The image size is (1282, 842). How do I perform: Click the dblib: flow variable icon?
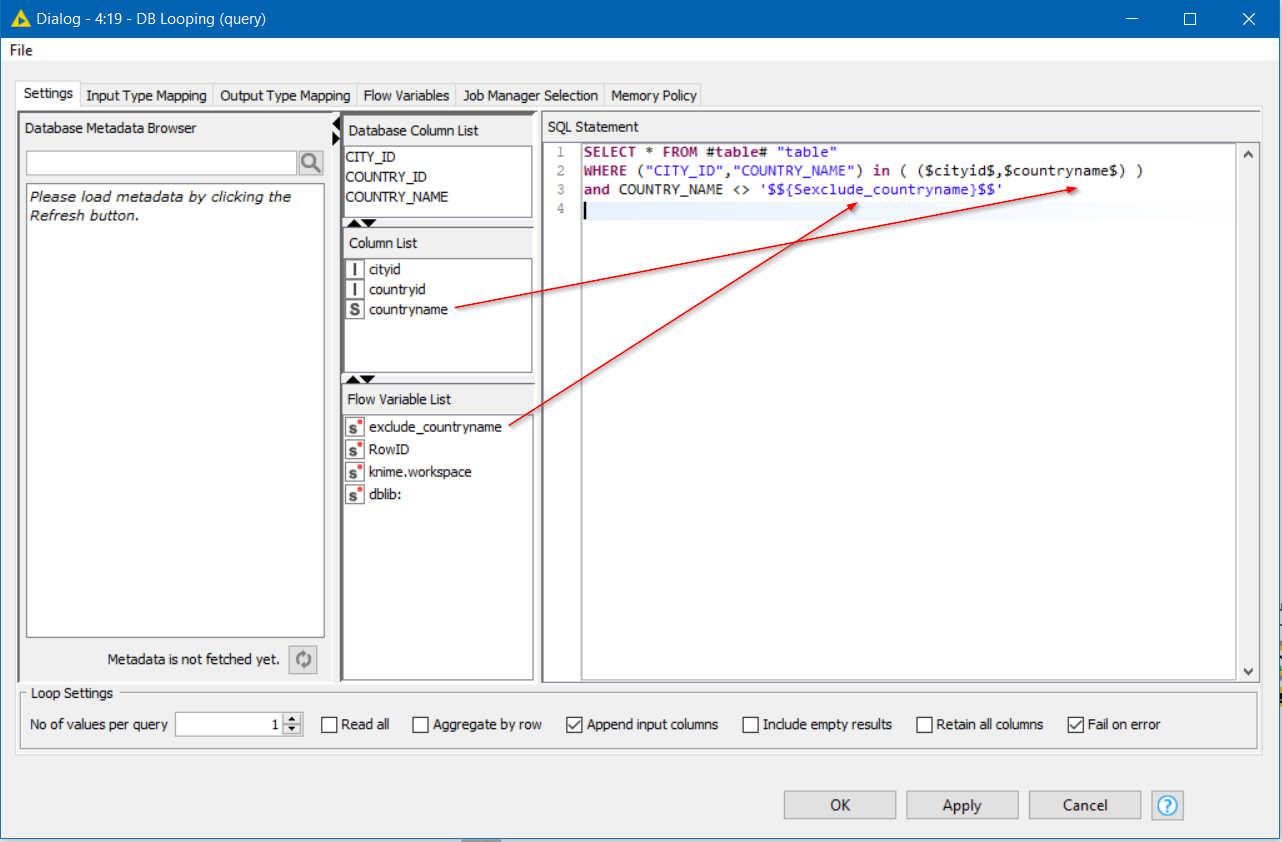(355, 494)
